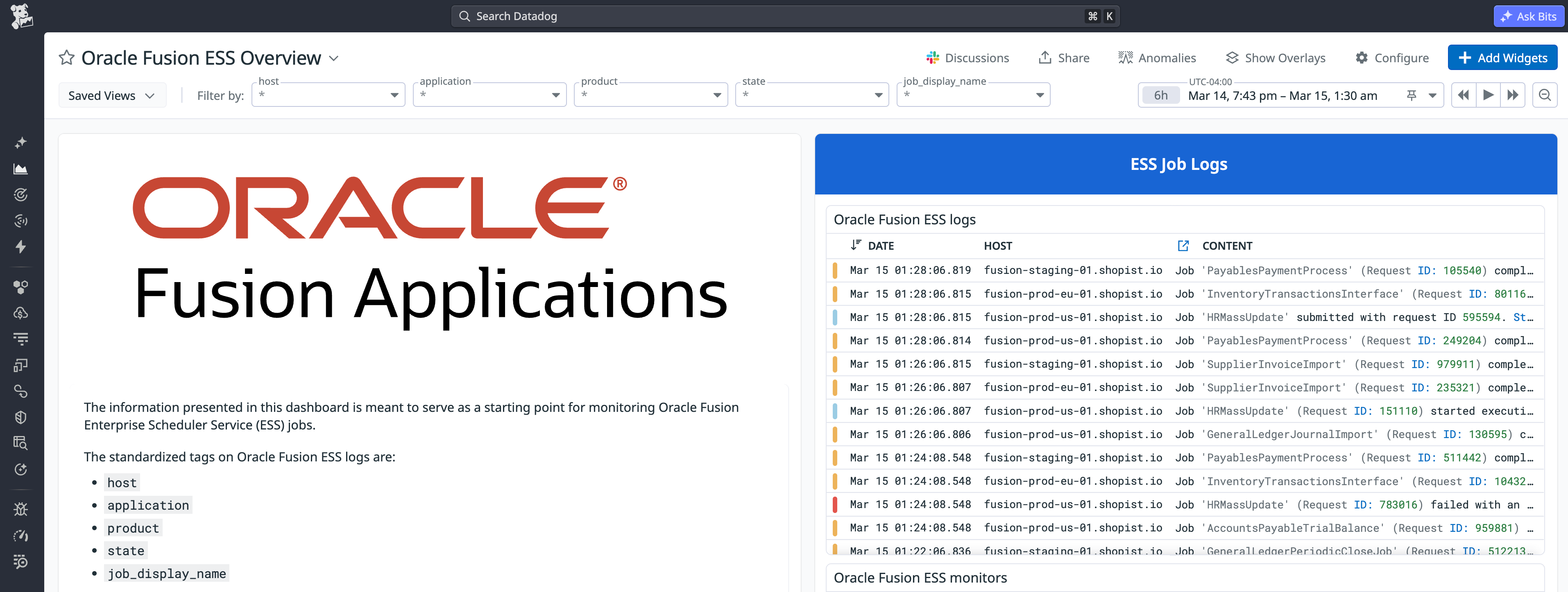Click the Add Widgets button

point(1503,57)
